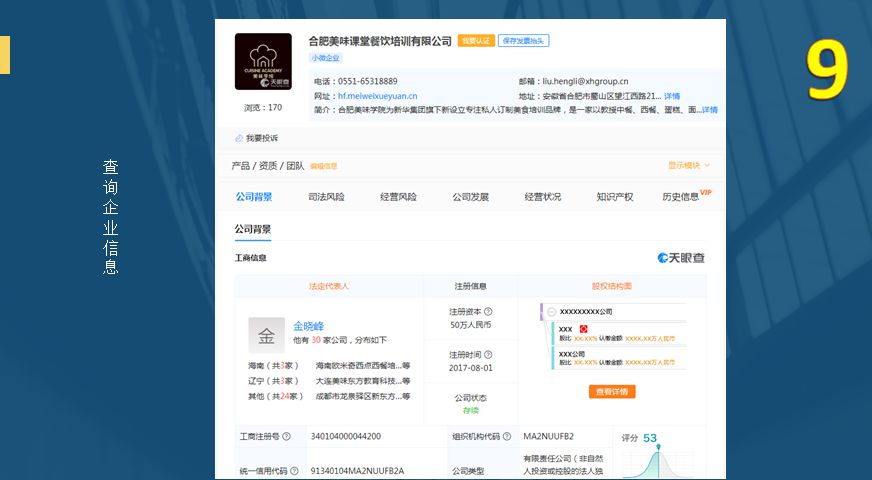872x480 pixels.
Task: Switch to the 司法风险 tab
Action: click(x=326, y=197)
